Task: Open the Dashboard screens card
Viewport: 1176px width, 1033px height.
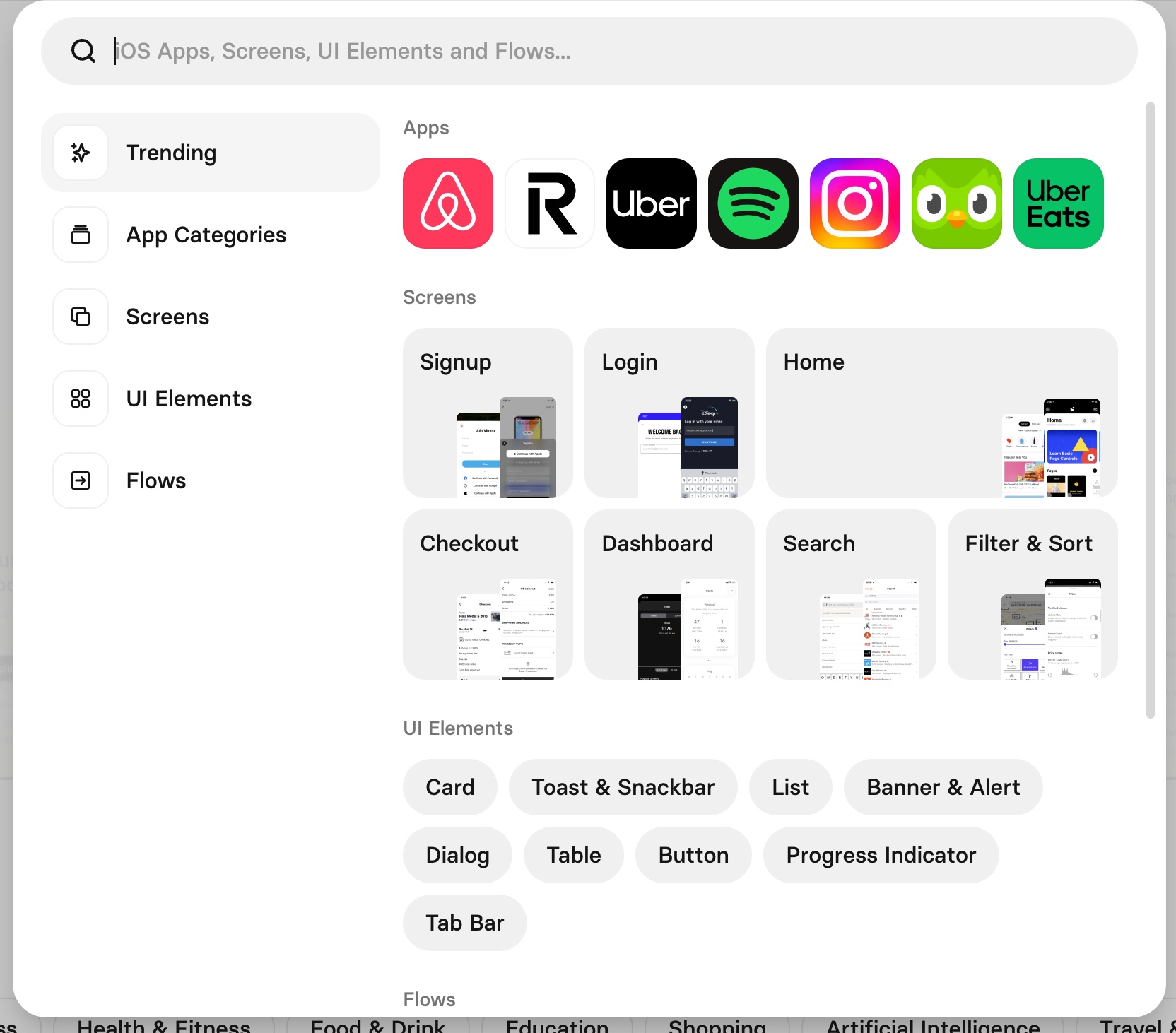Action: point(669,594)
